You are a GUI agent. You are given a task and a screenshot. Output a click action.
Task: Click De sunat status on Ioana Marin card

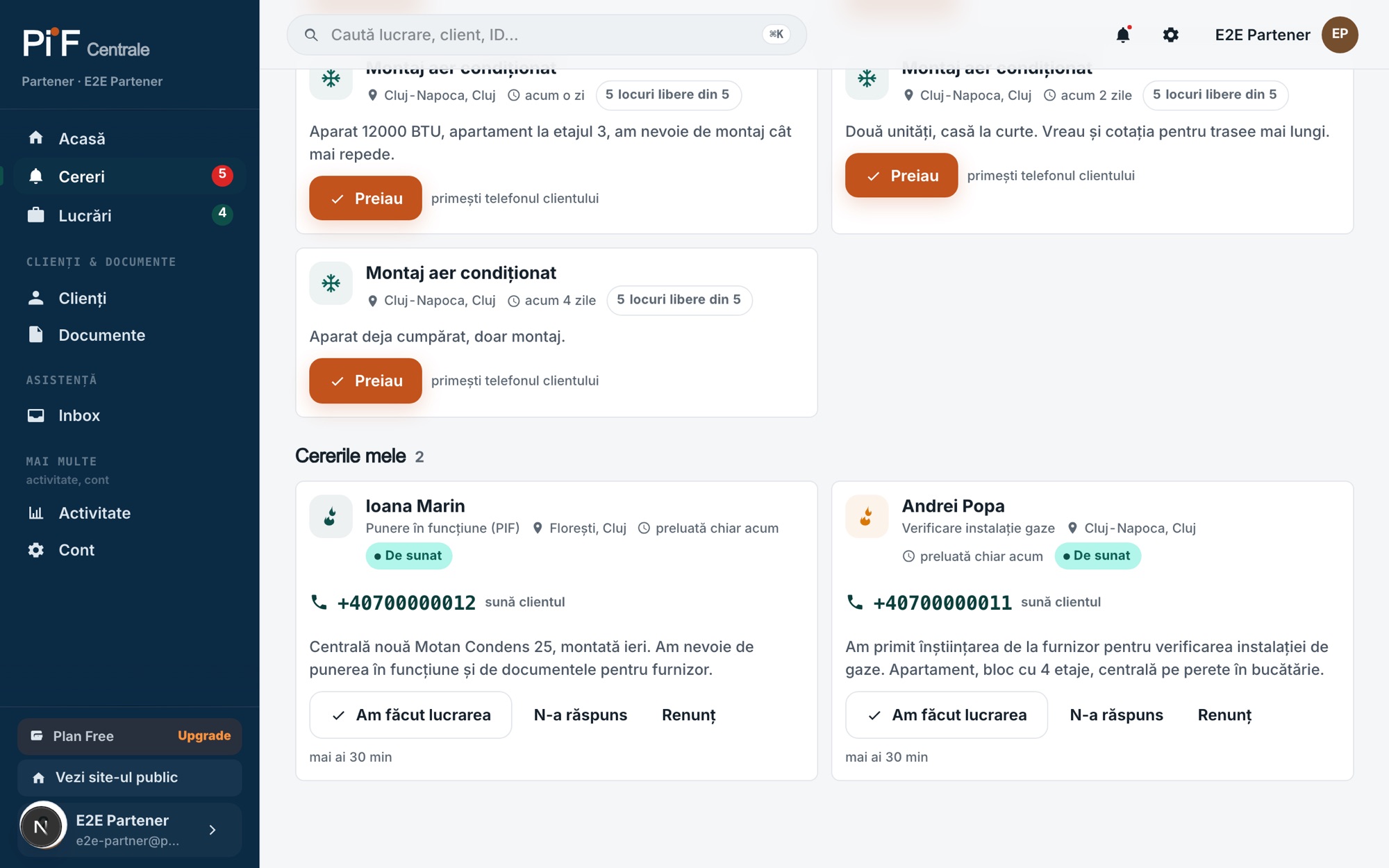point(408,556)
